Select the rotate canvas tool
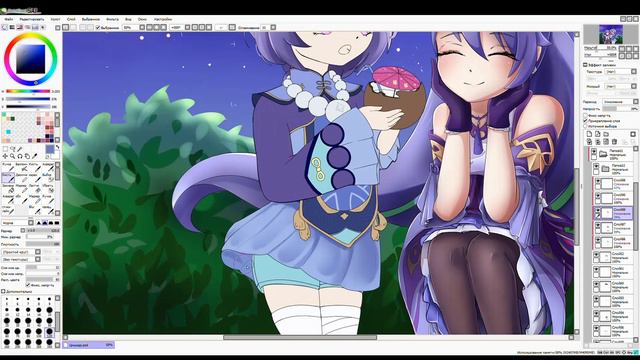640x360 pixels. coord(20,156)
